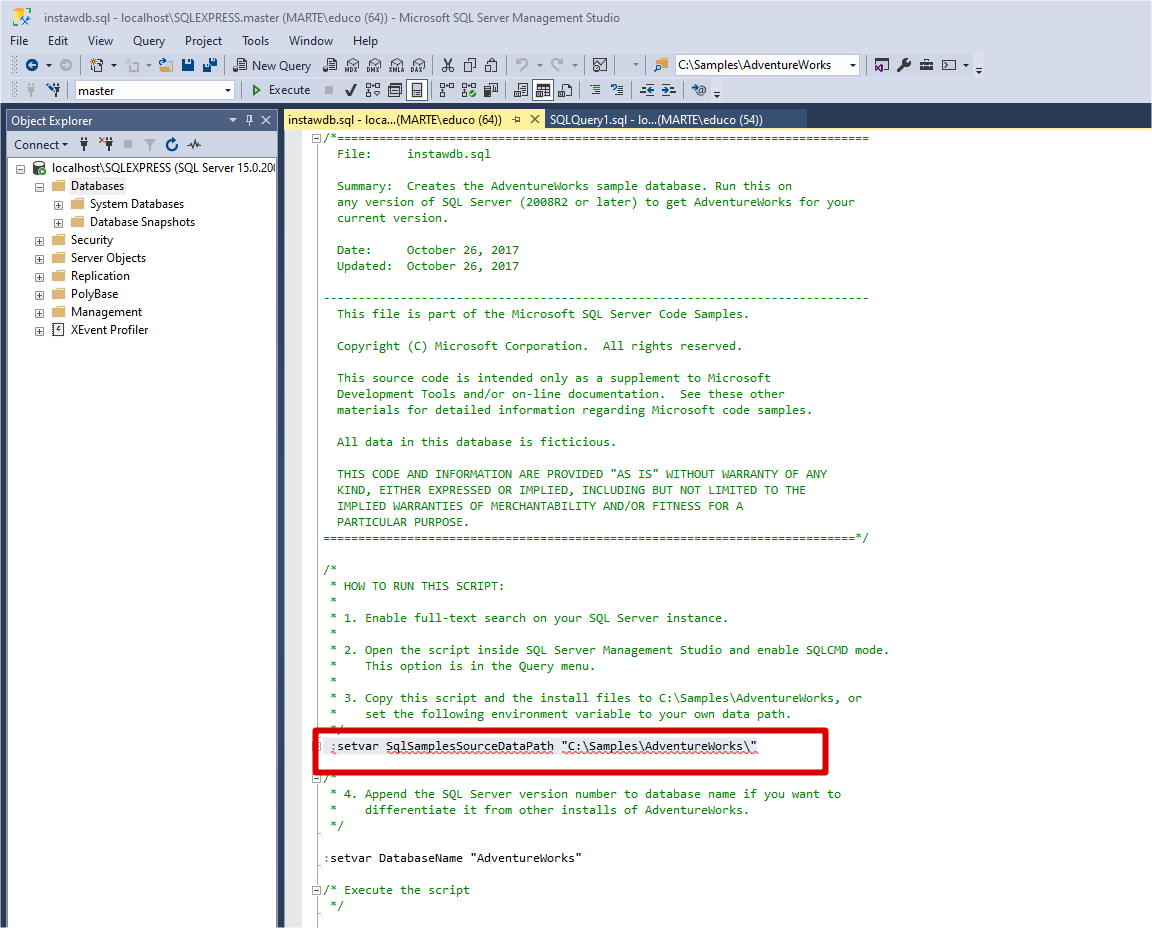Image resolution: width=1152 pixels, height=928 pixels.
Task: Click the New Project icon
Action: tap(96, 65)
